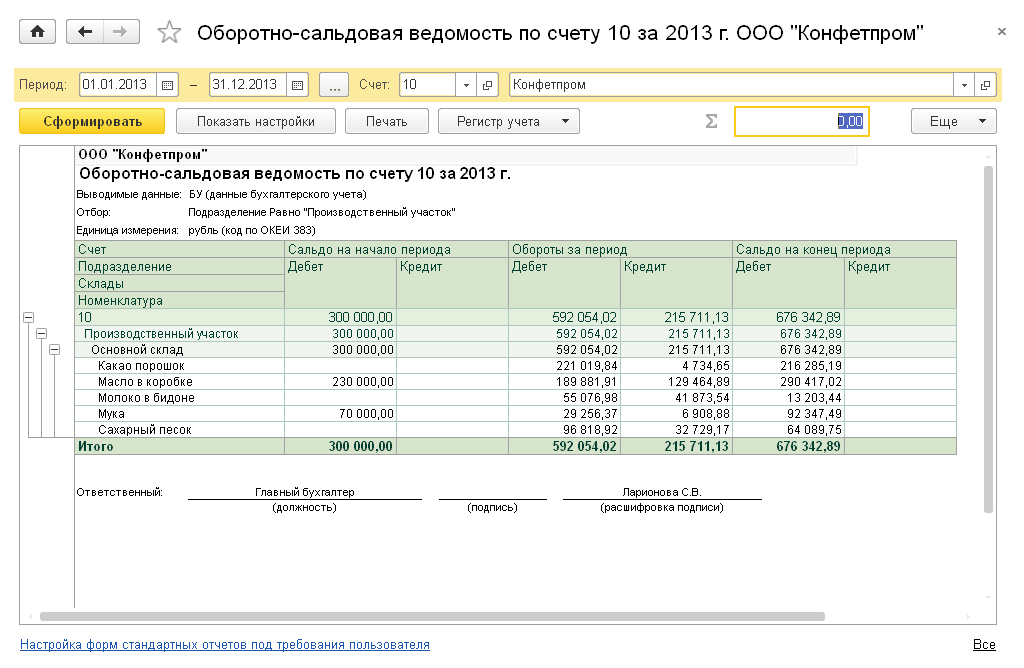Click the period selection ellipsis button
Image resolution: width=1024 pixels, height=668 pixels.
(334, 85)
